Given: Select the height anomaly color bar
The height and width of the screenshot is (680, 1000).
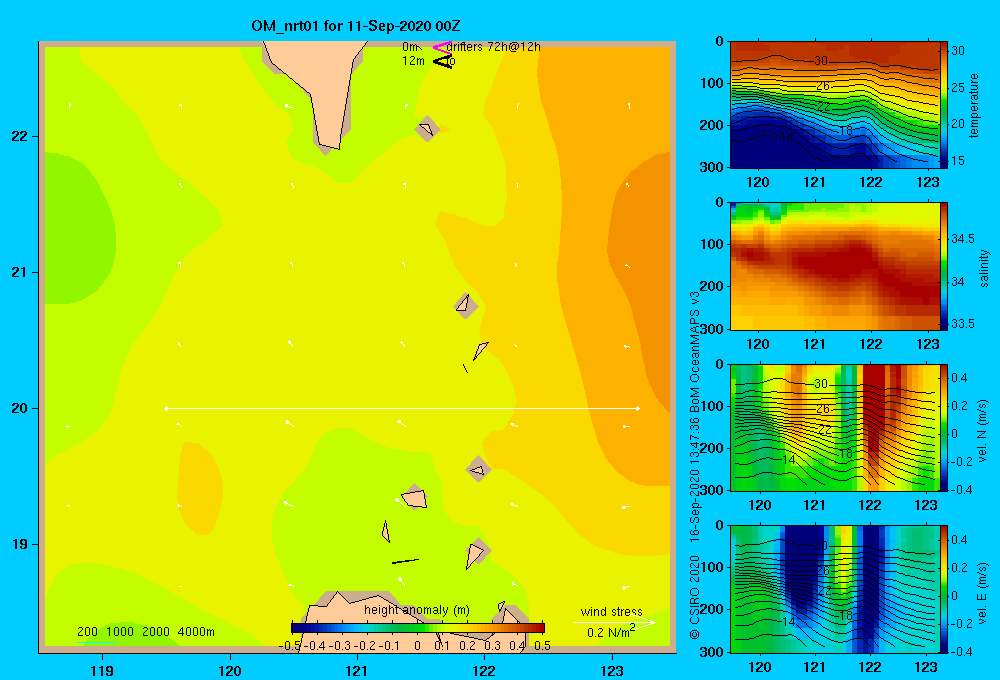Looking at the screenshot, I should (418, 628).
